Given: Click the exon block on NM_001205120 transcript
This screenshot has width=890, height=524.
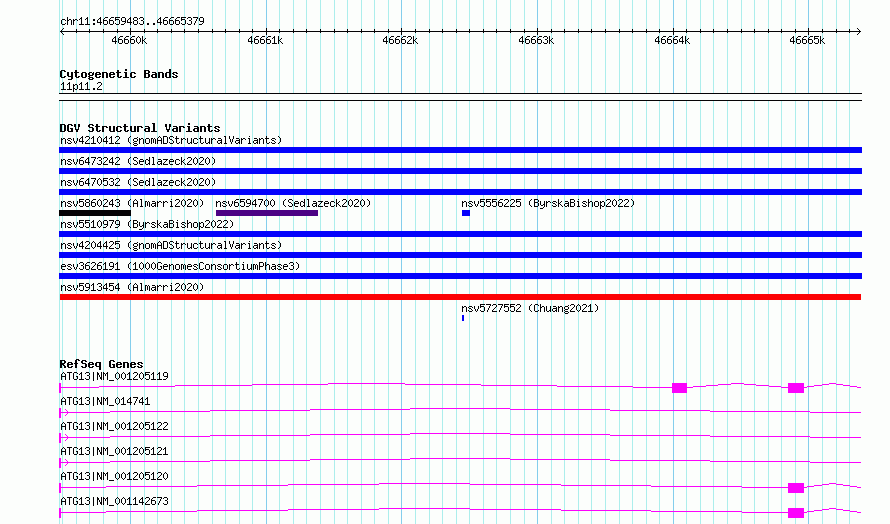Looking at the screenshot, I should pyautogui.click(x=796, y=488).
